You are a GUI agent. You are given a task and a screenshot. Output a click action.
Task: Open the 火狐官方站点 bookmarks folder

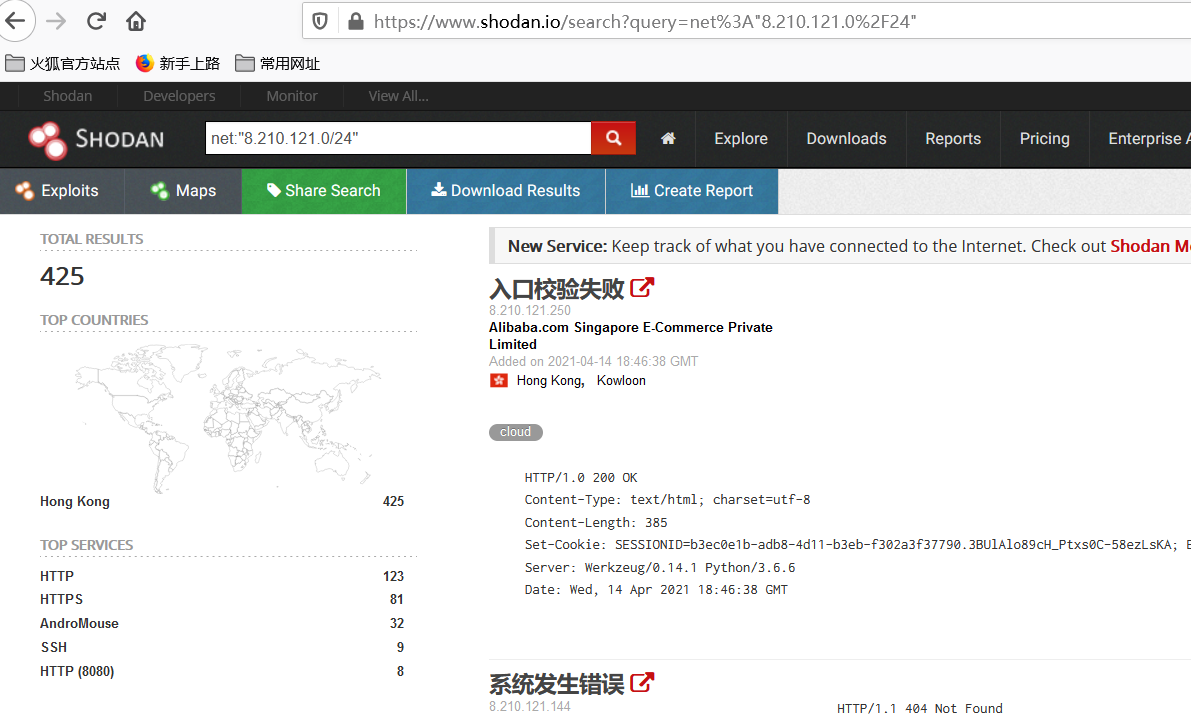pos(62,63)
